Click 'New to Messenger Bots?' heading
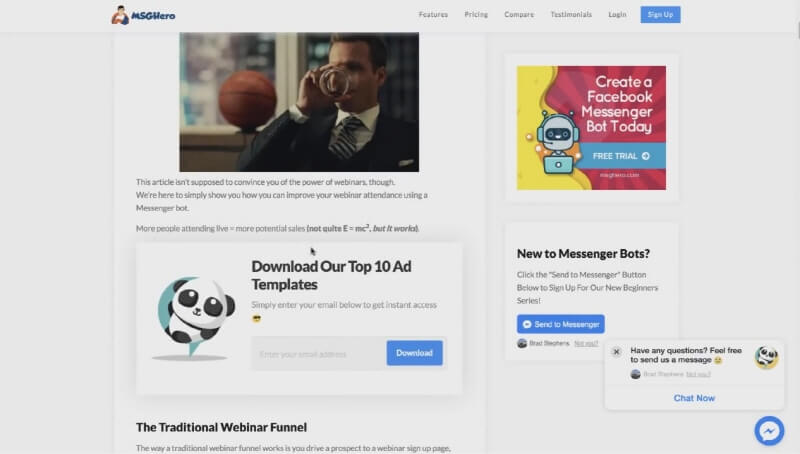This screenshot has height=454, width=800. tap(583, 254)
